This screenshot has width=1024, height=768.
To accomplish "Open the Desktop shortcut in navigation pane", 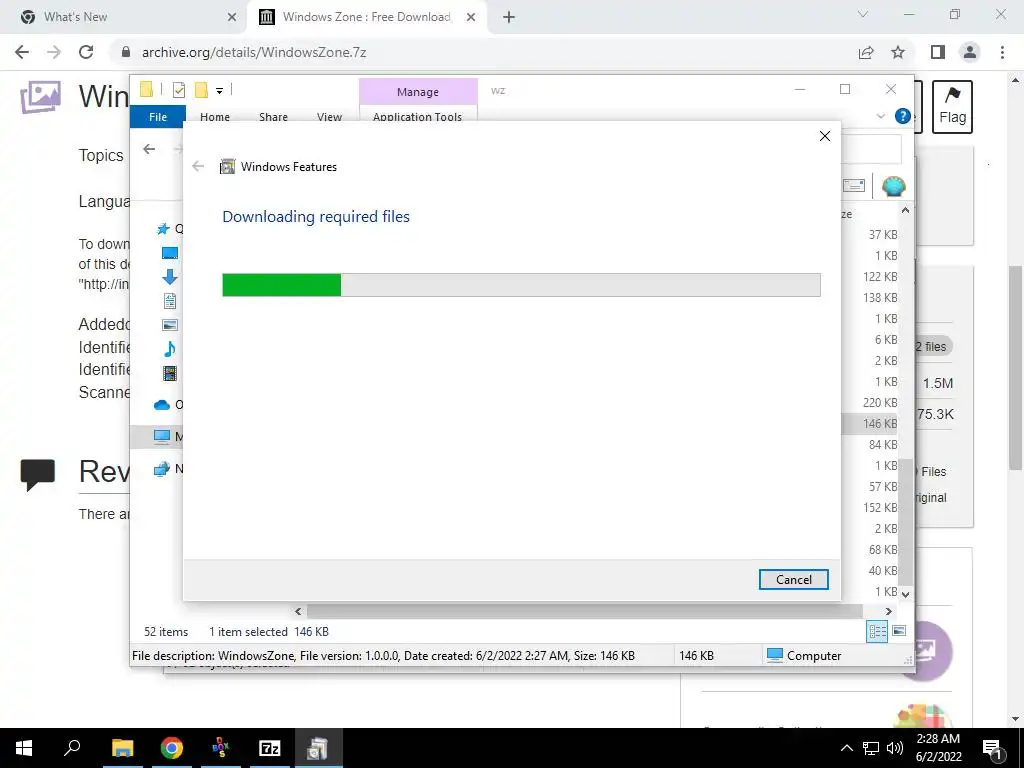I will (x=169, y=253).
